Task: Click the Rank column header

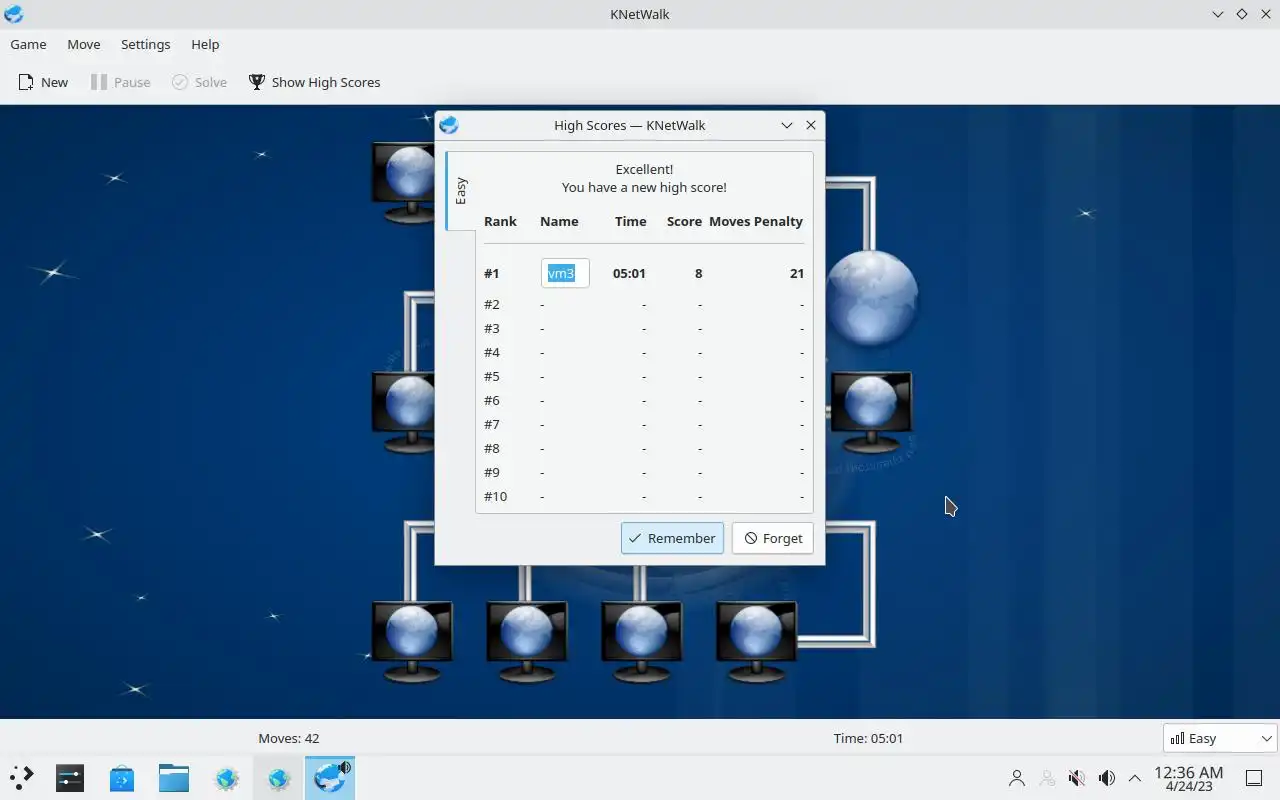Action: (x=500, y=221)
